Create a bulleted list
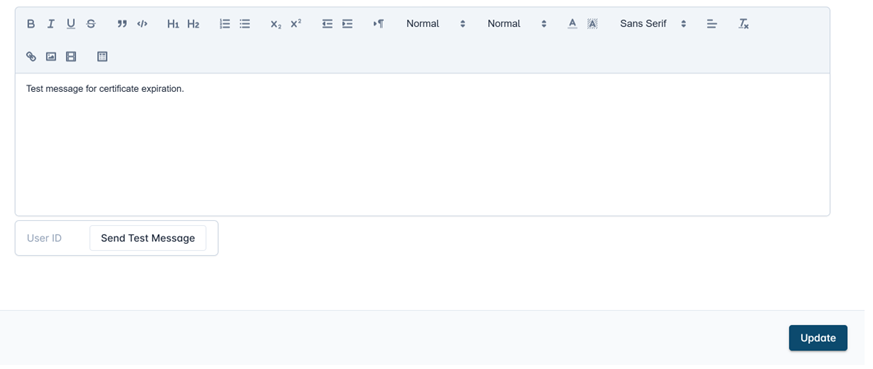Image resolution: width=873 pixels, height=369 pixels. pyautogui.click(x=244, y=24)
